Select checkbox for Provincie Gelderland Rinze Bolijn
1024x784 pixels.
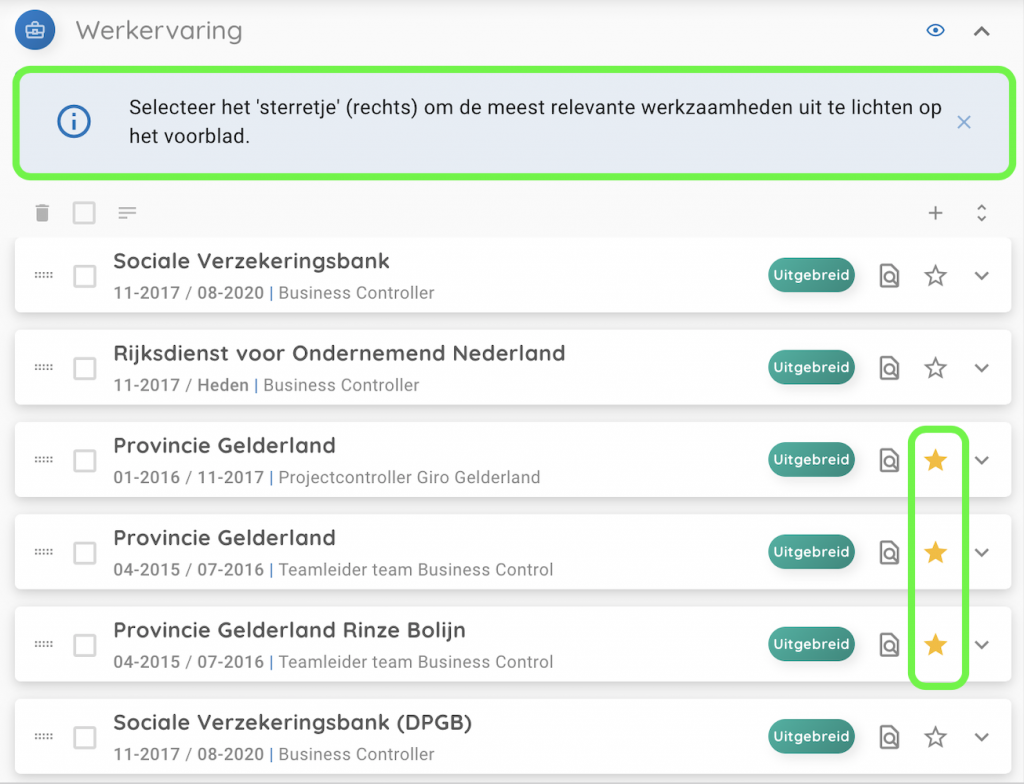(85, 646)
